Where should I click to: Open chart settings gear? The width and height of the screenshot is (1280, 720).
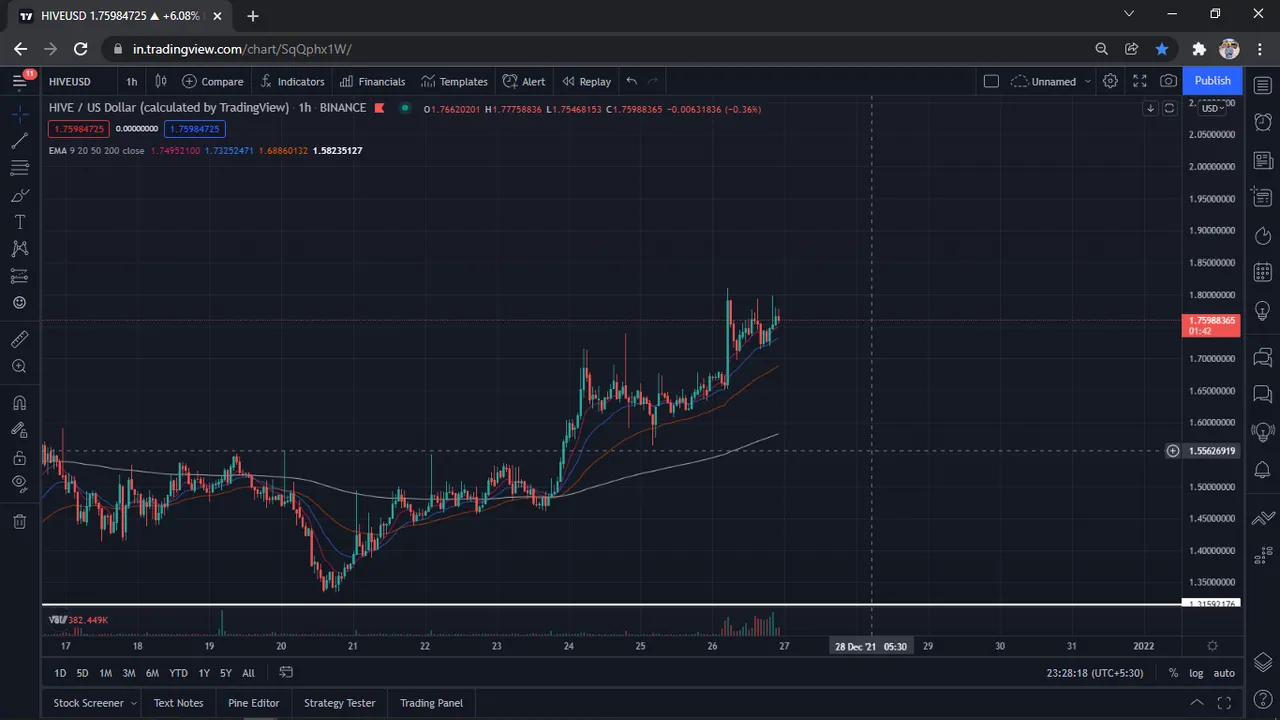pos(1110,82)
